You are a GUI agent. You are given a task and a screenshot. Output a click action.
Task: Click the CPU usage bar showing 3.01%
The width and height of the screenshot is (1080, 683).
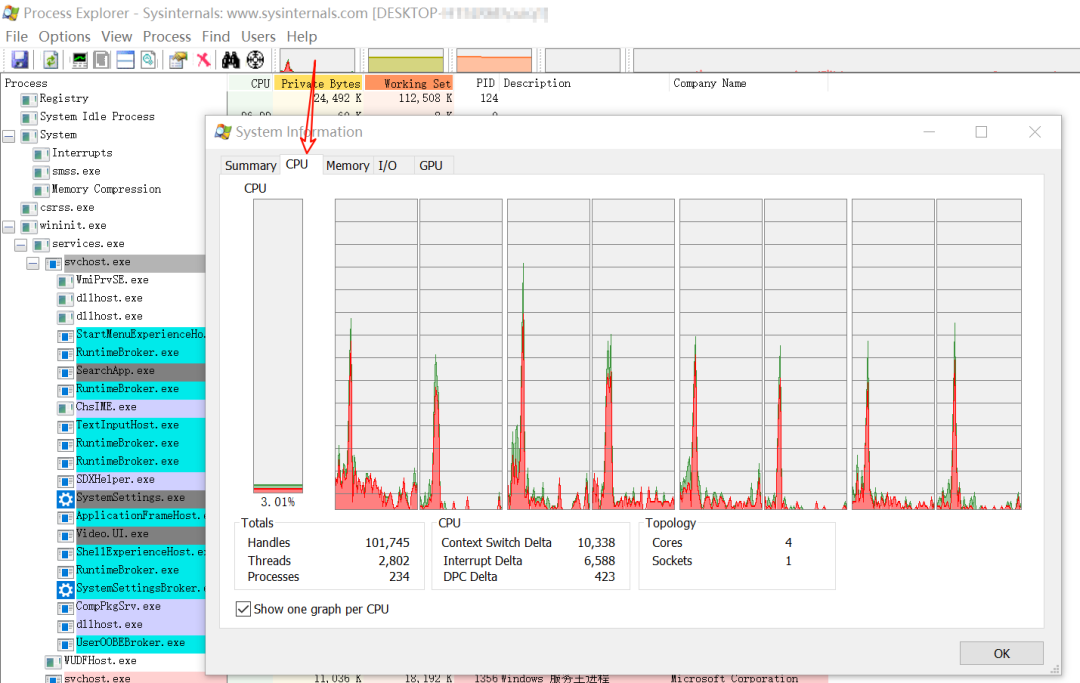tap(278, 346)
